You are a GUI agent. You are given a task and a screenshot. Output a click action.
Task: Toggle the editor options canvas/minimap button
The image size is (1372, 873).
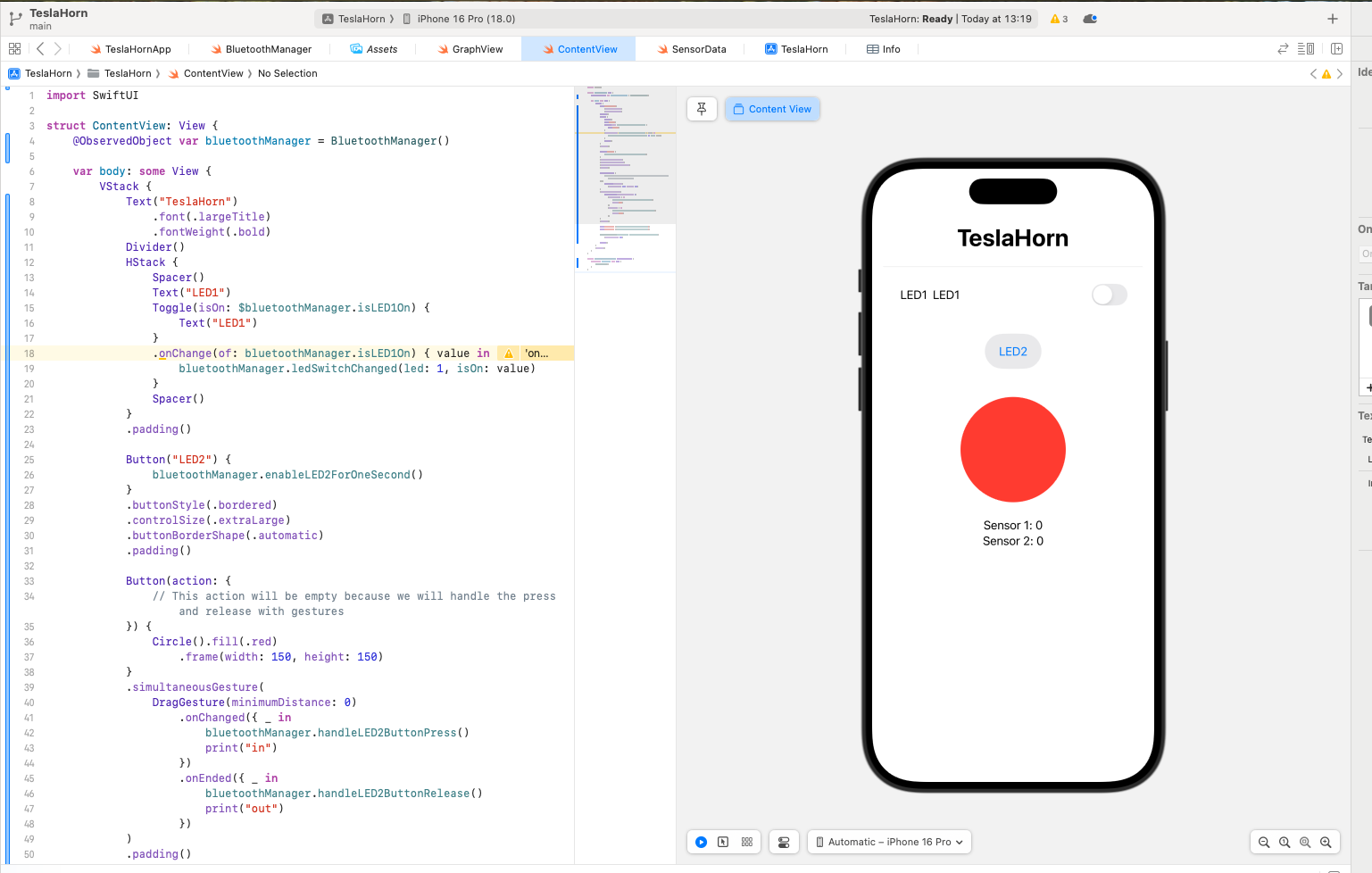tap(1306, 49)
